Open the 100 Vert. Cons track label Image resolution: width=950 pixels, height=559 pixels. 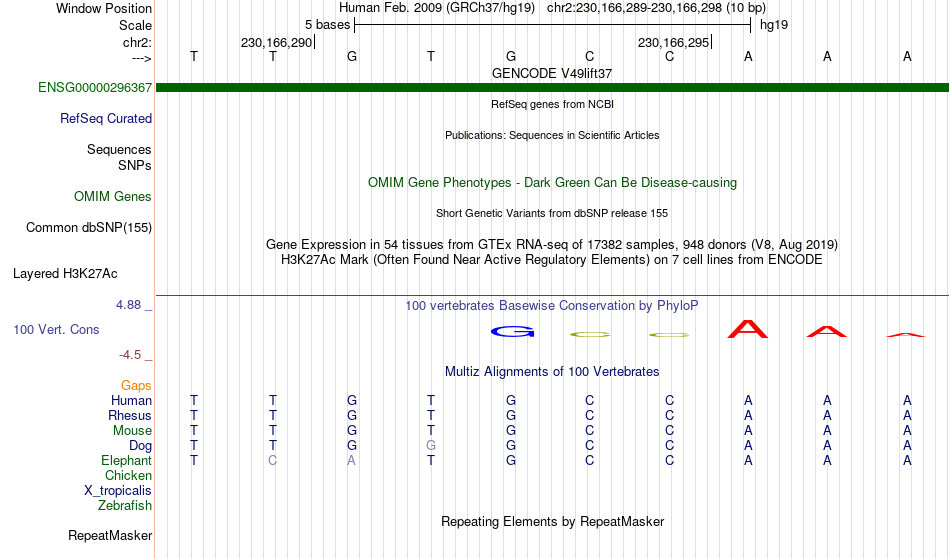[56, 329]
